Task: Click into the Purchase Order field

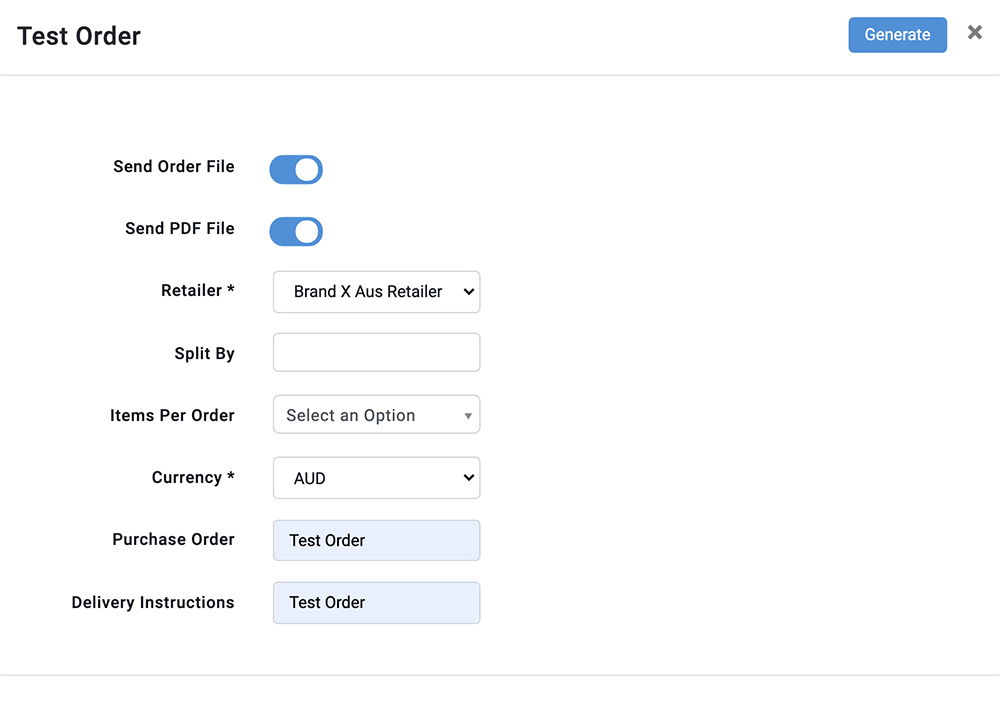Action: click(376, 540)
